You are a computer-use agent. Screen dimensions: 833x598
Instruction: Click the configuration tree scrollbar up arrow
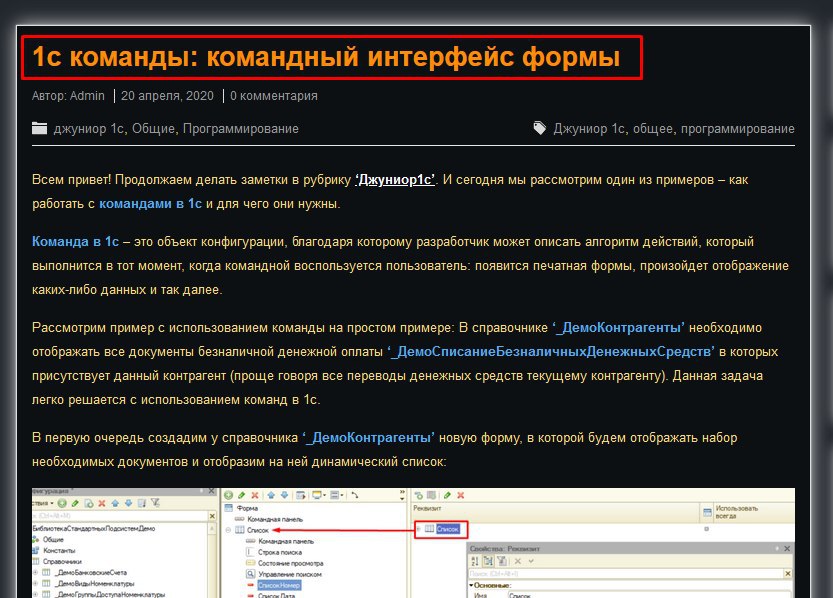(212, 529)
